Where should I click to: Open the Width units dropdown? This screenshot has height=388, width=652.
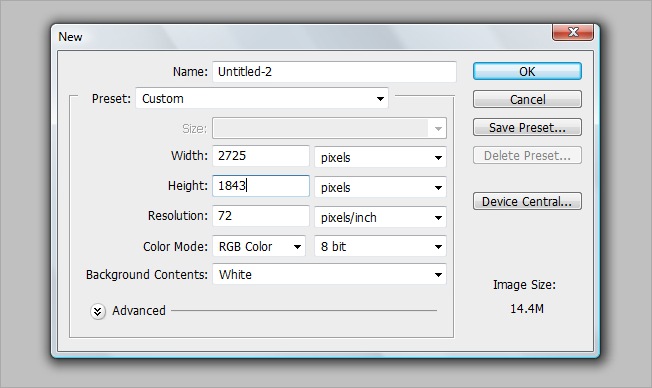pyautogui.click(x=380, y=157)
